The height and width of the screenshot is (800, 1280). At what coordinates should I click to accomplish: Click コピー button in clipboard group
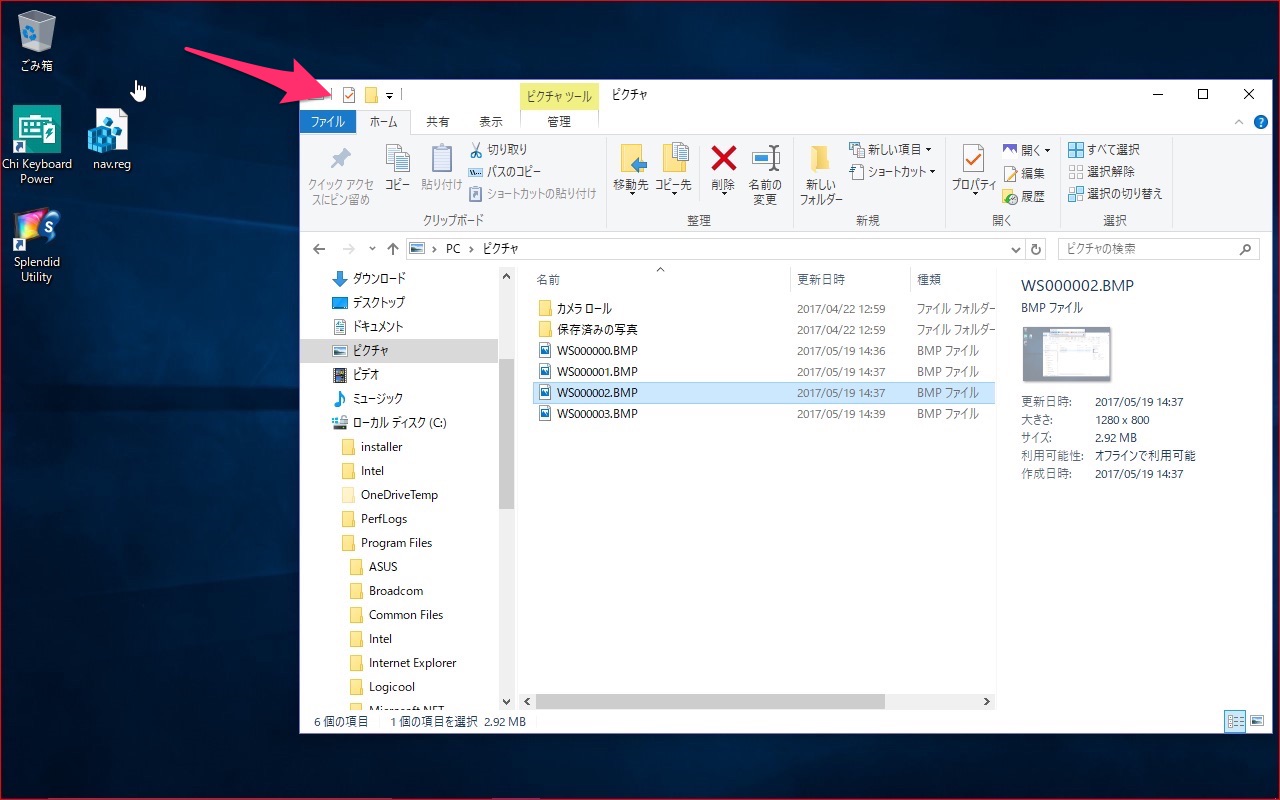(x=397, y=167)
